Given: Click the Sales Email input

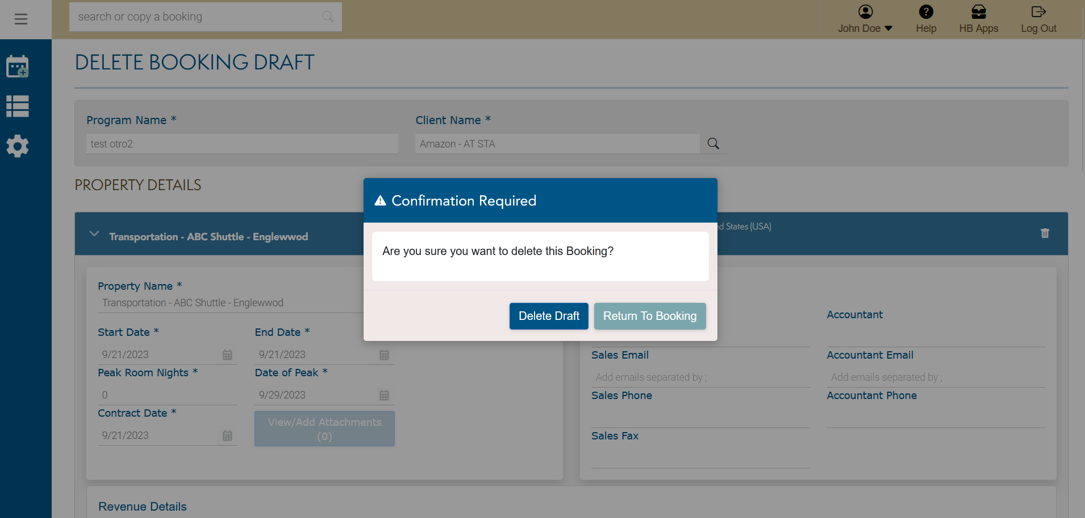Looking at the screenshot, I should [x=700, y=378].
